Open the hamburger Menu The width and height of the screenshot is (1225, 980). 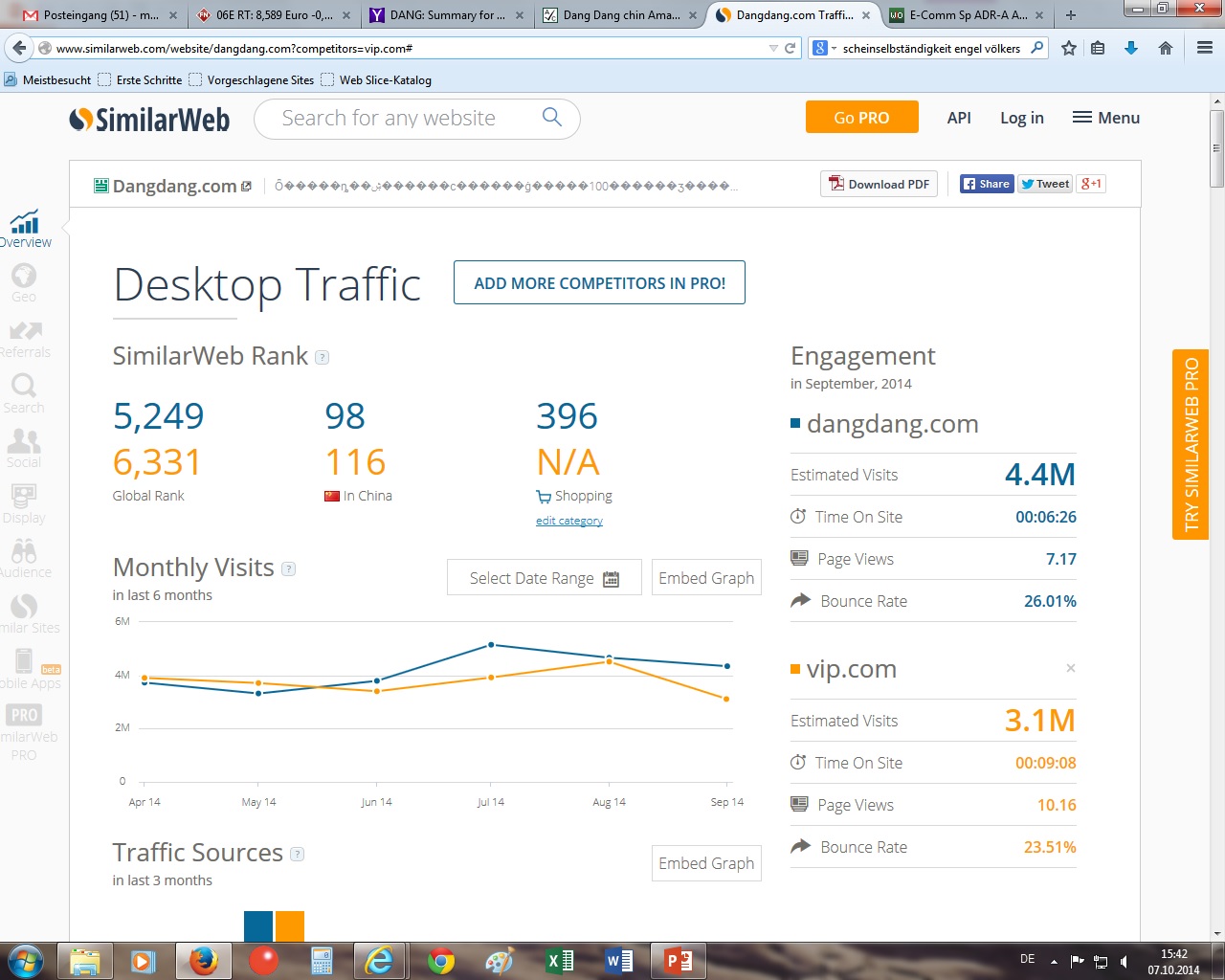[1106, 118]
